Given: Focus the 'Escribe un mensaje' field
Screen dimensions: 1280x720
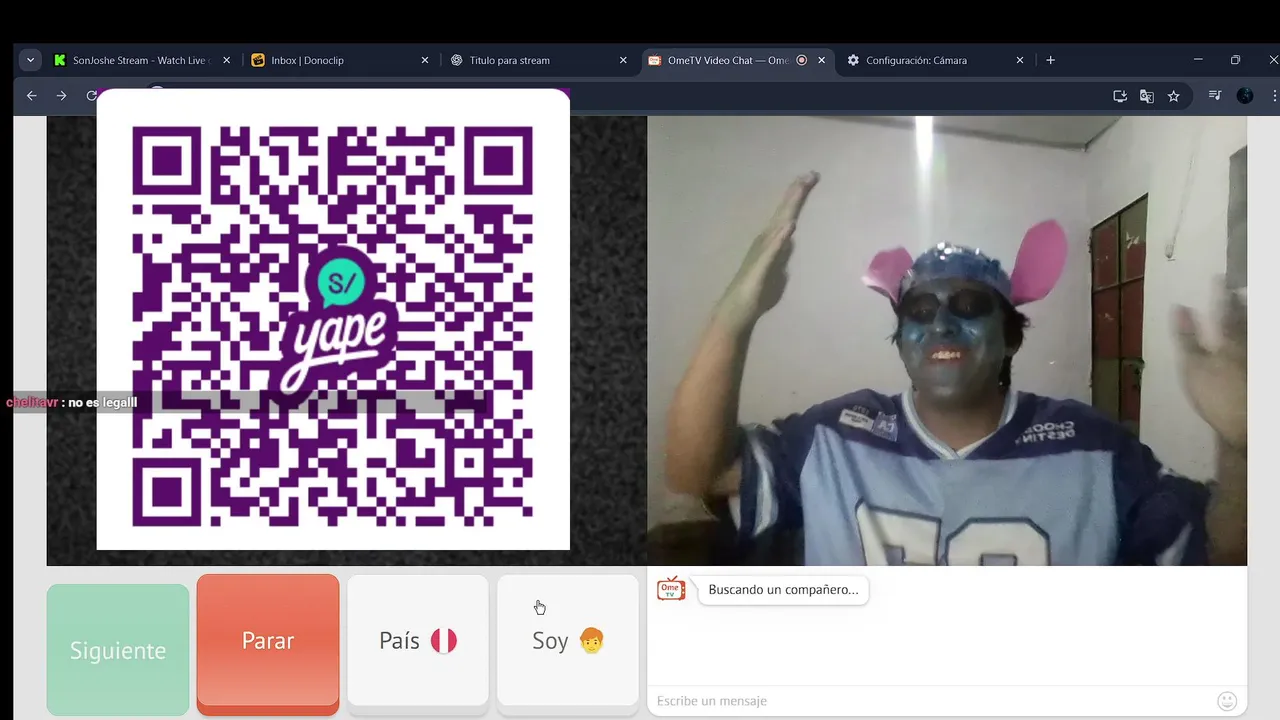Looking at the screenshot, I should [930, 701].
